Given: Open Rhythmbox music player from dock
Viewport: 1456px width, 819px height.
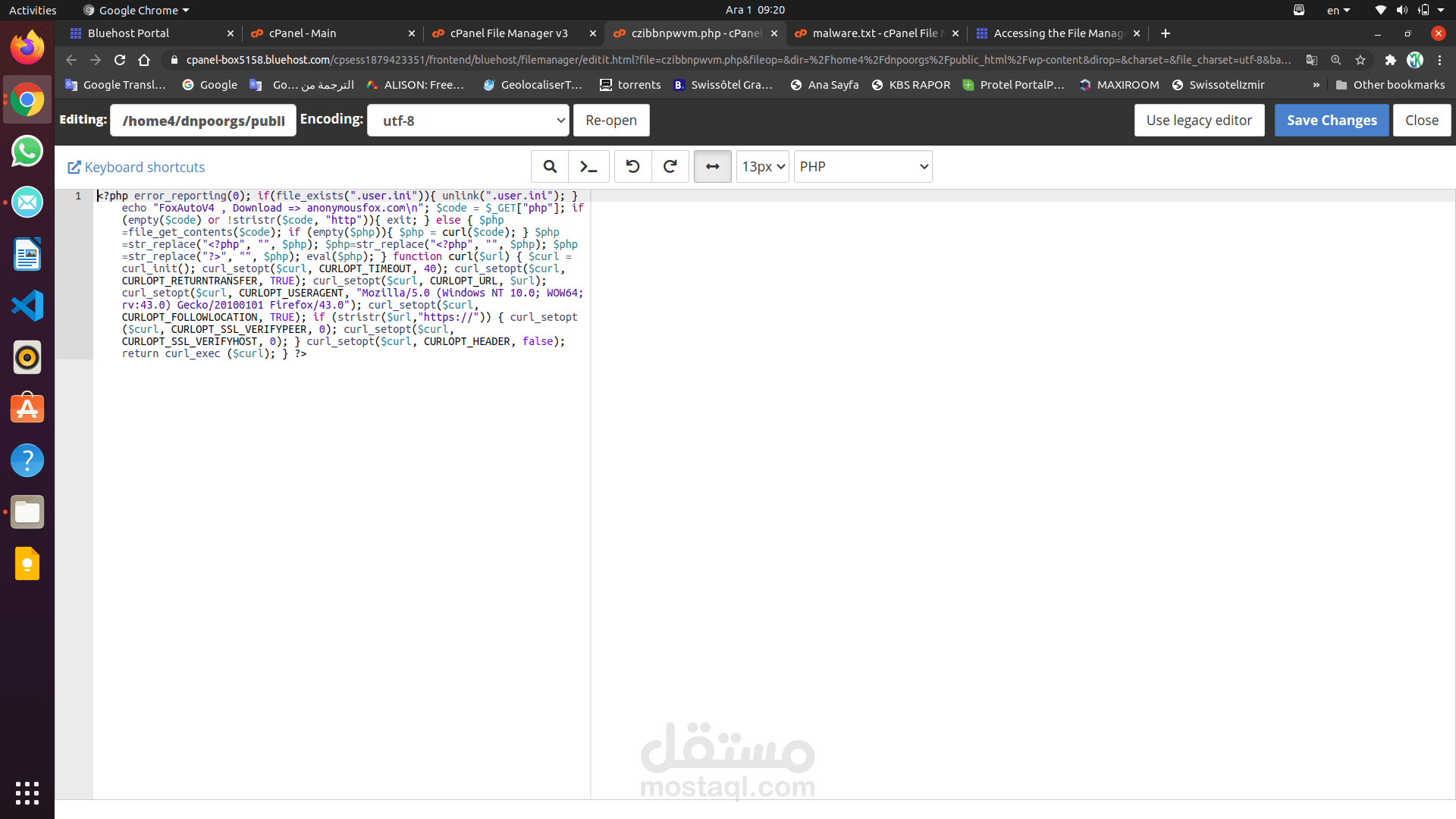Looking at the screenshot, I should (27, 357).
